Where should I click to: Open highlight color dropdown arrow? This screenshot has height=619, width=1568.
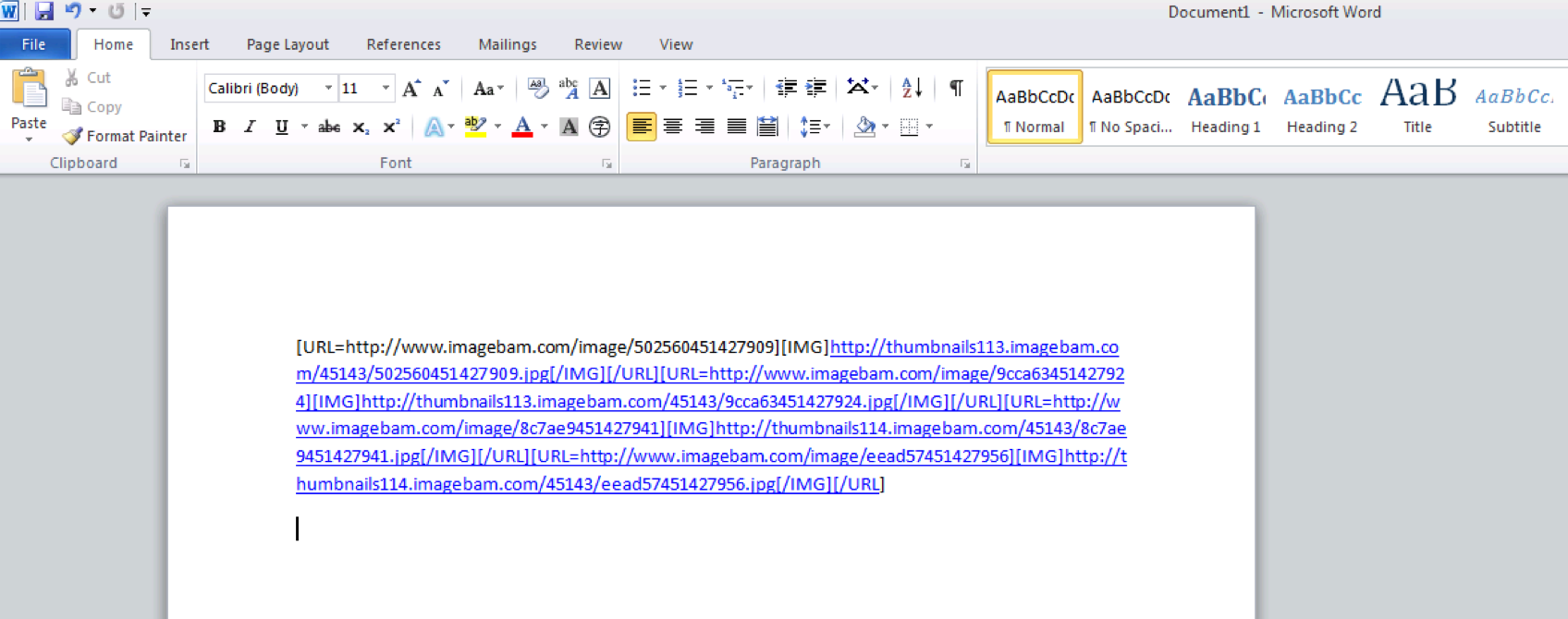tap(497, 127)
